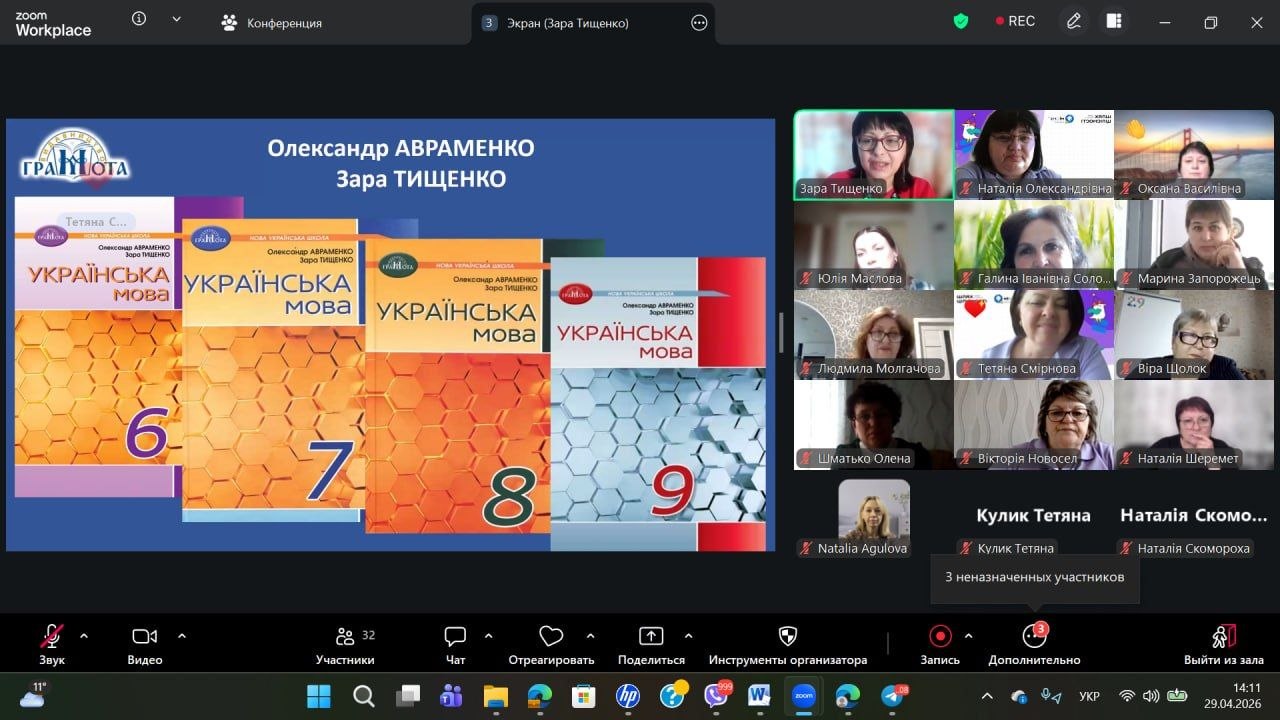Open the Отреагировать reactions heart

click(x=551, y=645)
